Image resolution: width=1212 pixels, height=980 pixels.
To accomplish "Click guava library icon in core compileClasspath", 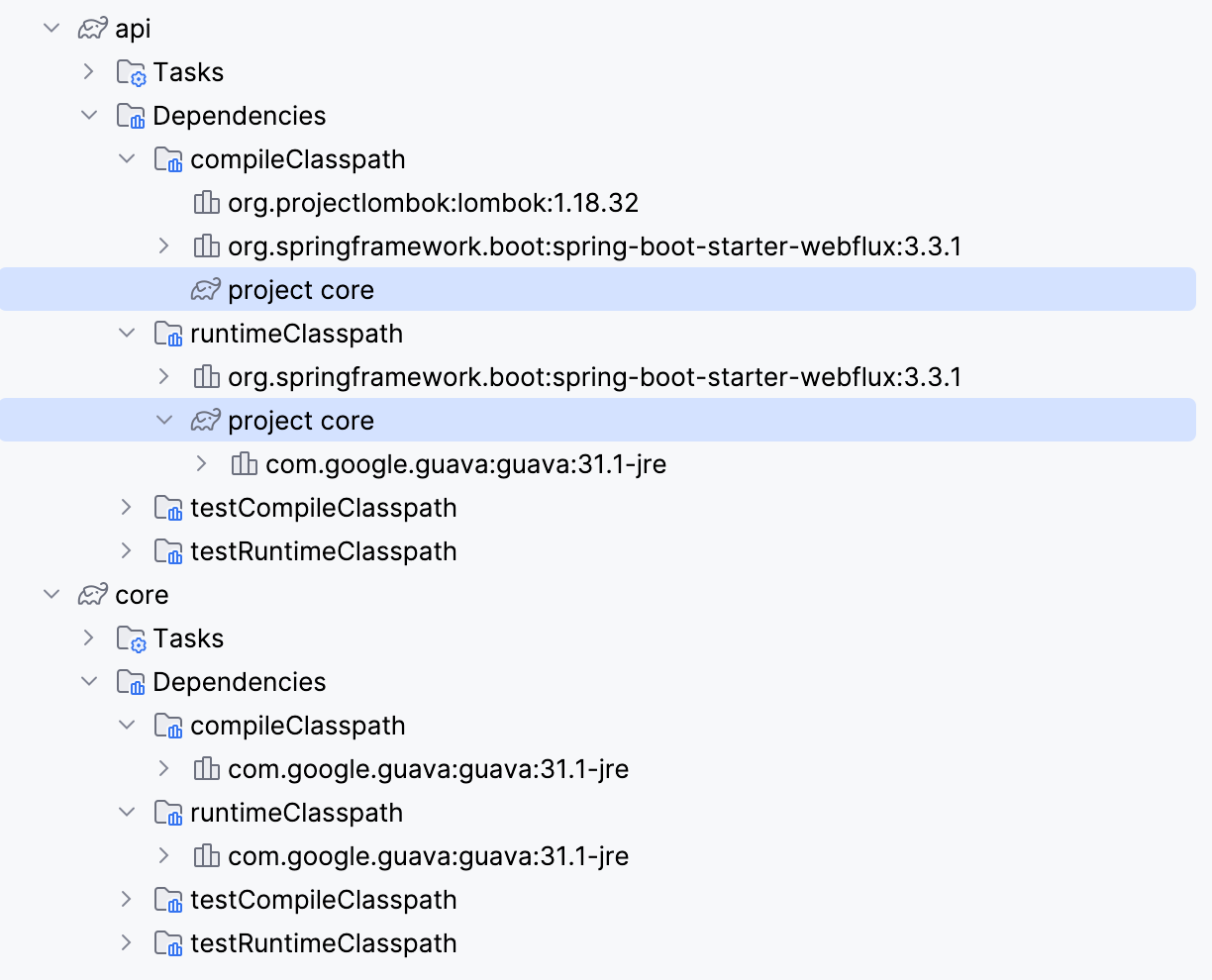I will [x=206, y=769].
